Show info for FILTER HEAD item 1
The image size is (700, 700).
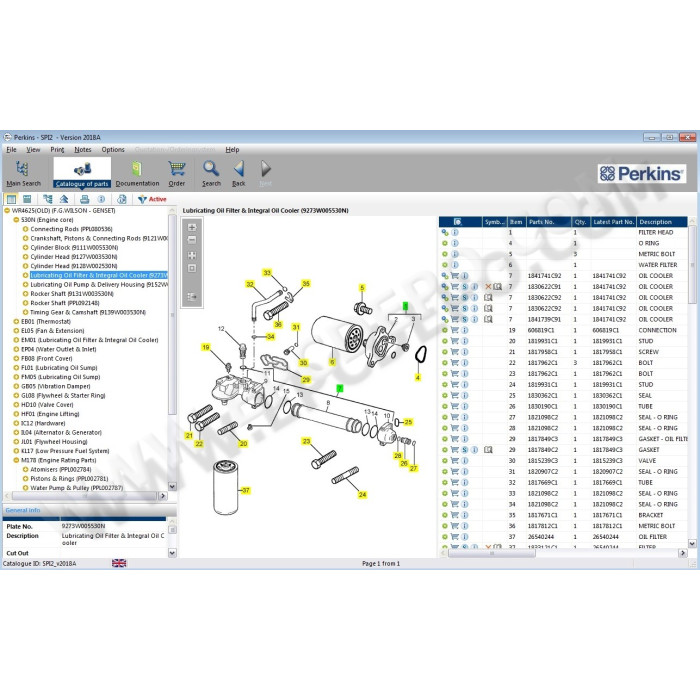[455, 233]
